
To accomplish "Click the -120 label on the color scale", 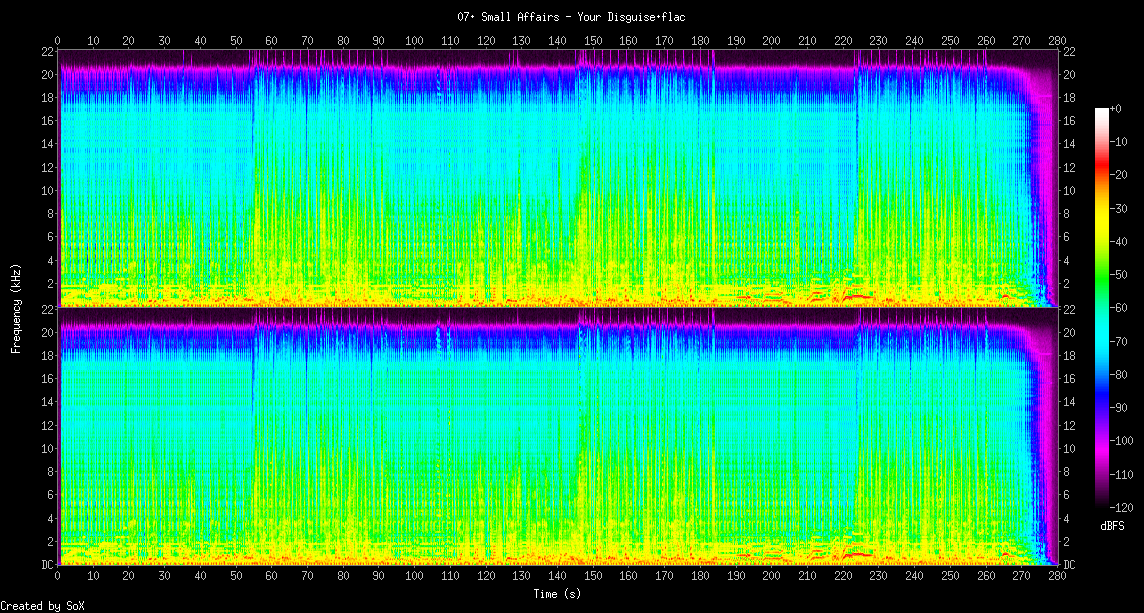I will pyautogui.click(x=1125, y=505).
